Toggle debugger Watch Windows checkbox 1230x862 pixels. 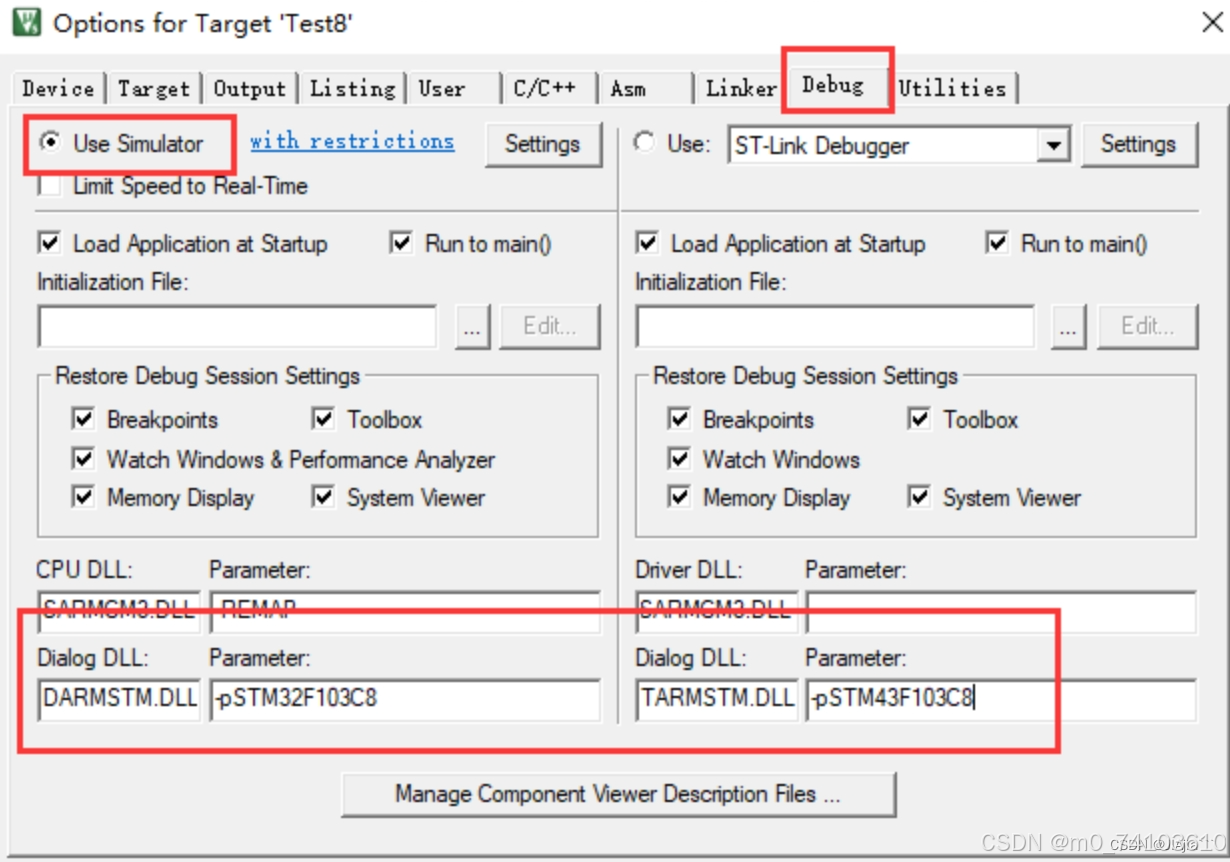pyautogui.click(x=679, y=459)
